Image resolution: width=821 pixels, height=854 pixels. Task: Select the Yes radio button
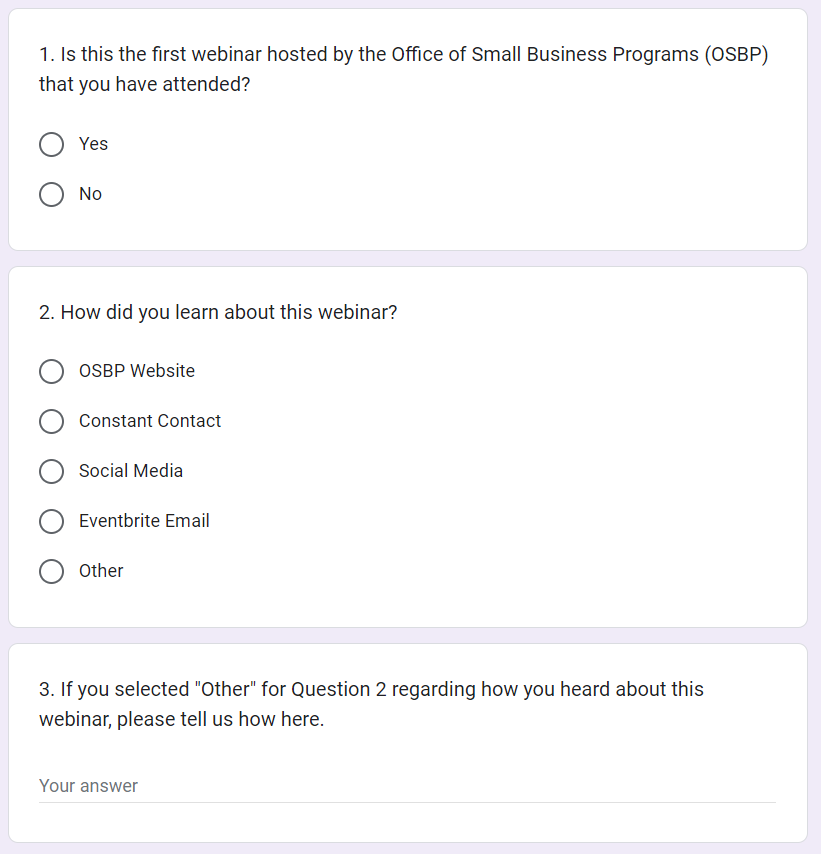point(52,145)
